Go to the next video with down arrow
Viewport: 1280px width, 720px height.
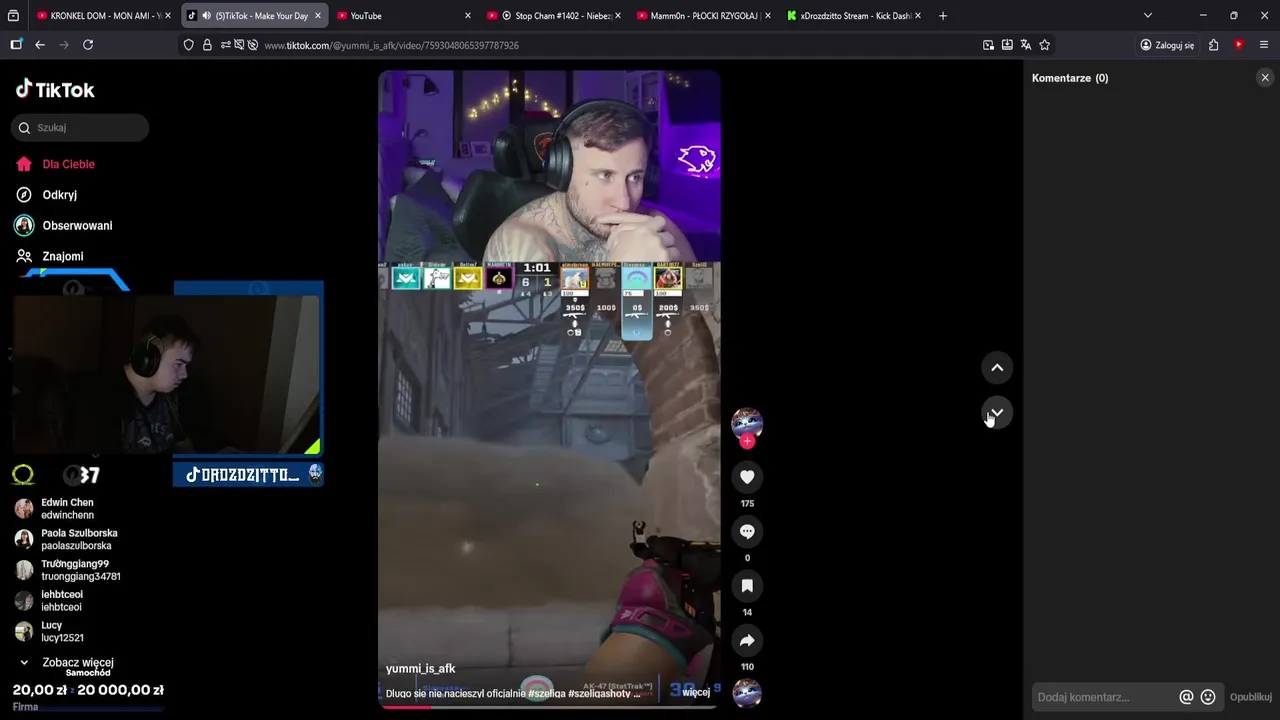[997, 413]
